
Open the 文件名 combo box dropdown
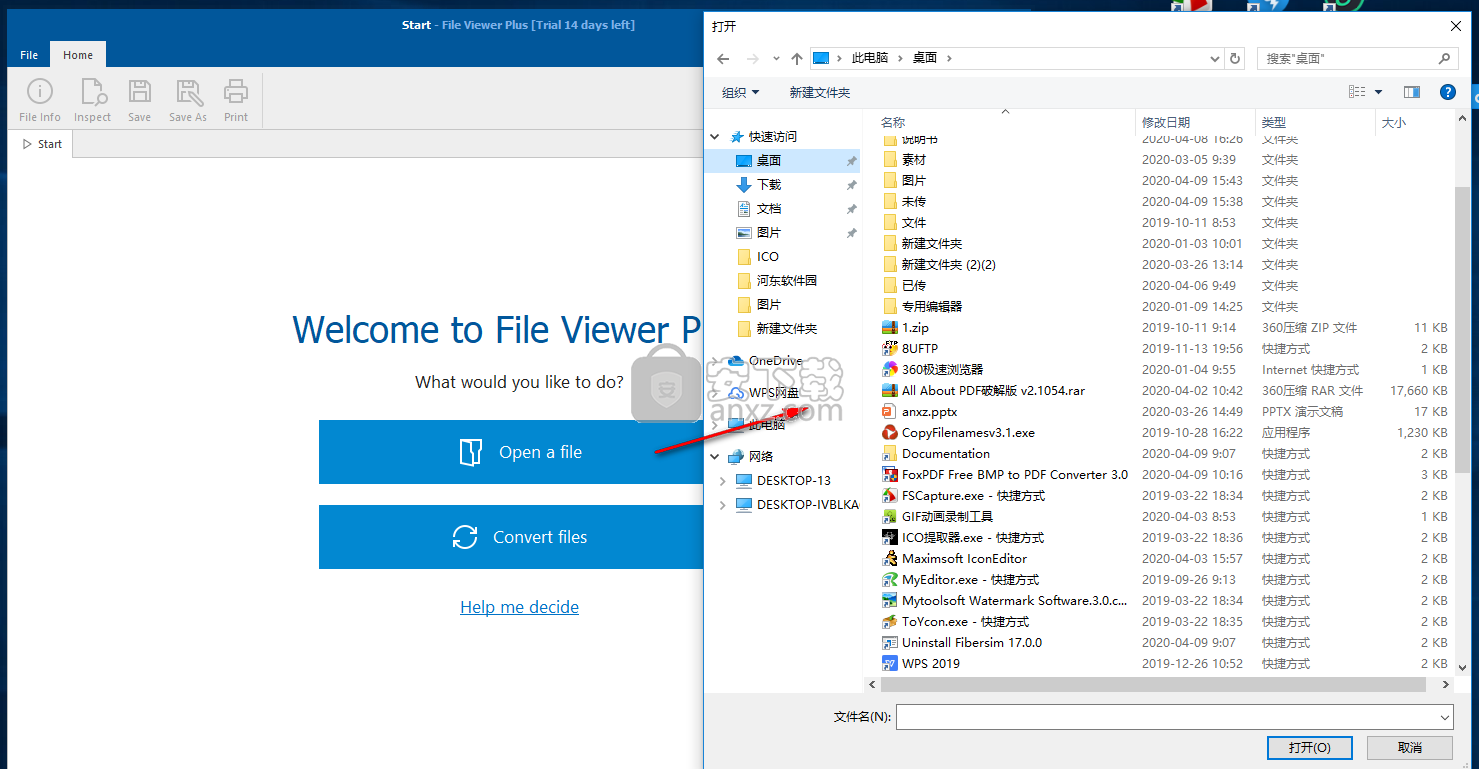tap(1444, 717)
